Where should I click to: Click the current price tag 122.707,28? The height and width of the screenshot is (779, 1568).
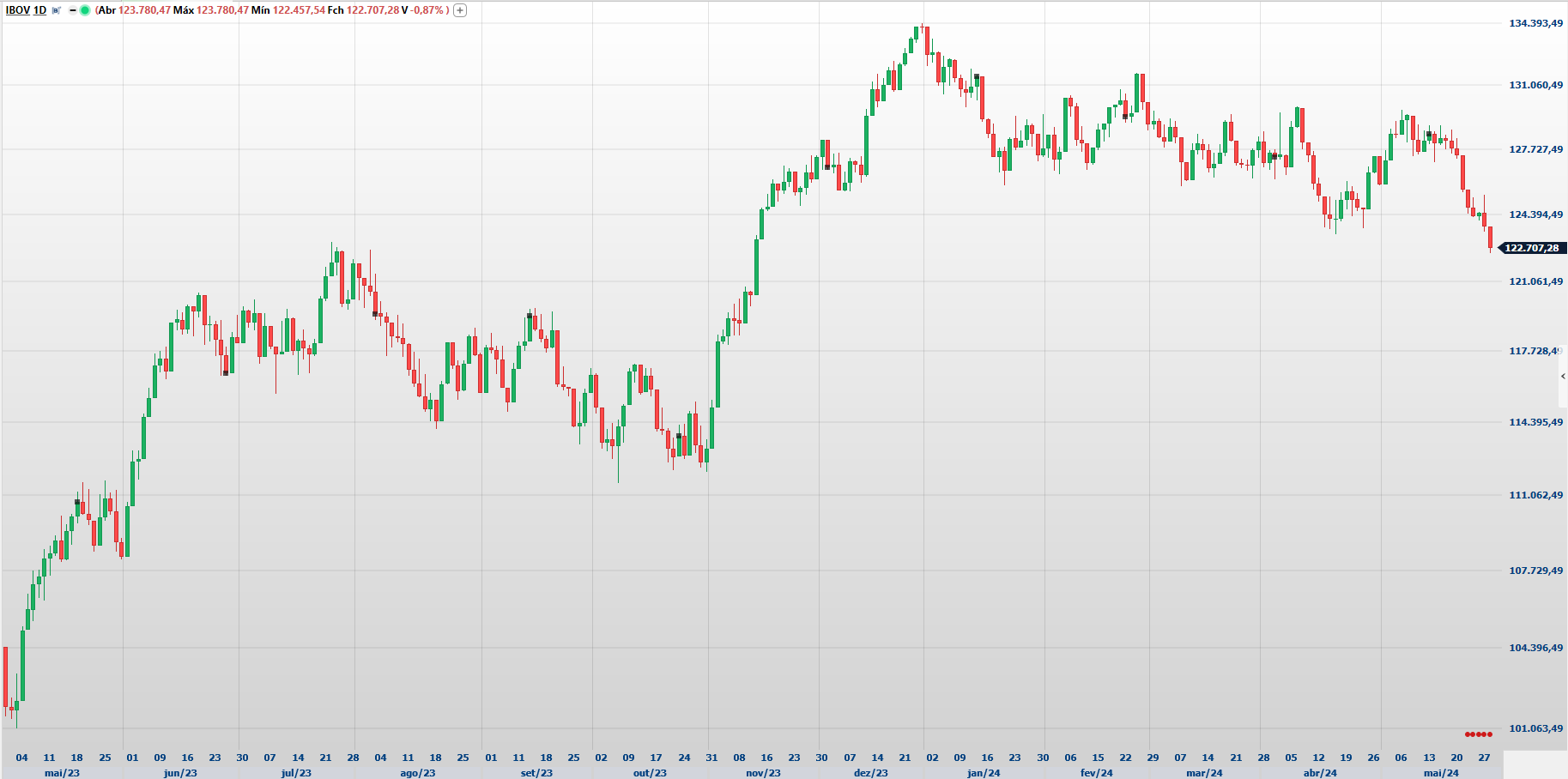[x=1531, y=248]
